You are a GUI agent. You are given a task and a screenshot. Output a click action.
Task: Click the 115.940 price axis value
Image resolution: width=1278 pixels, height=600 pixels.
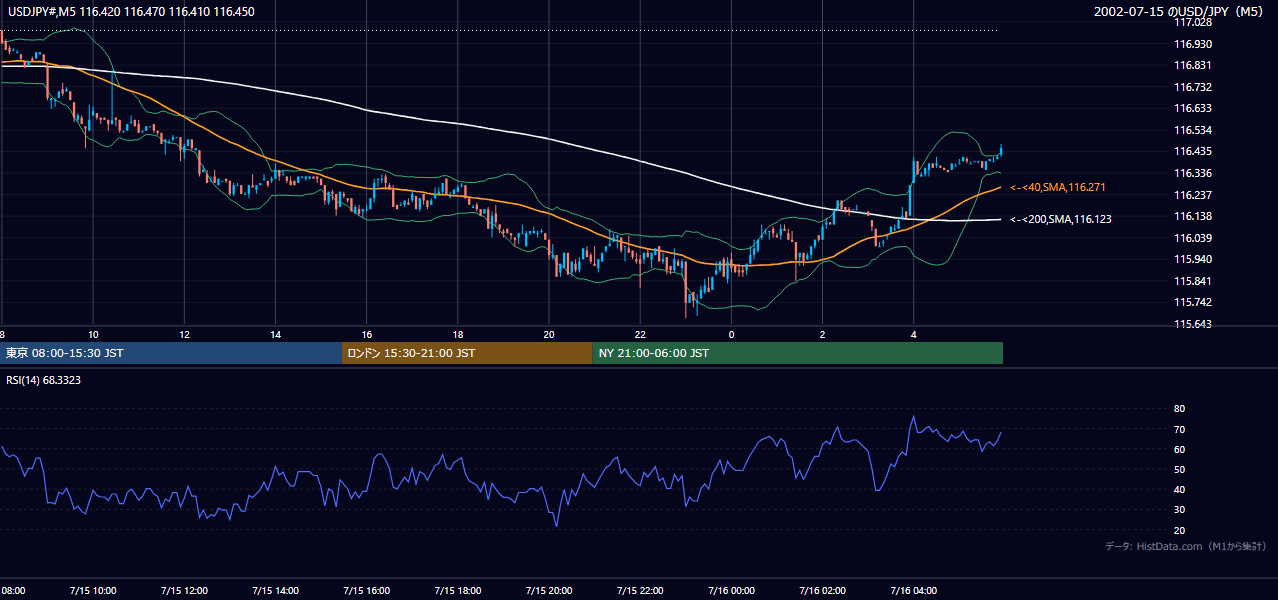(1194, 259)
